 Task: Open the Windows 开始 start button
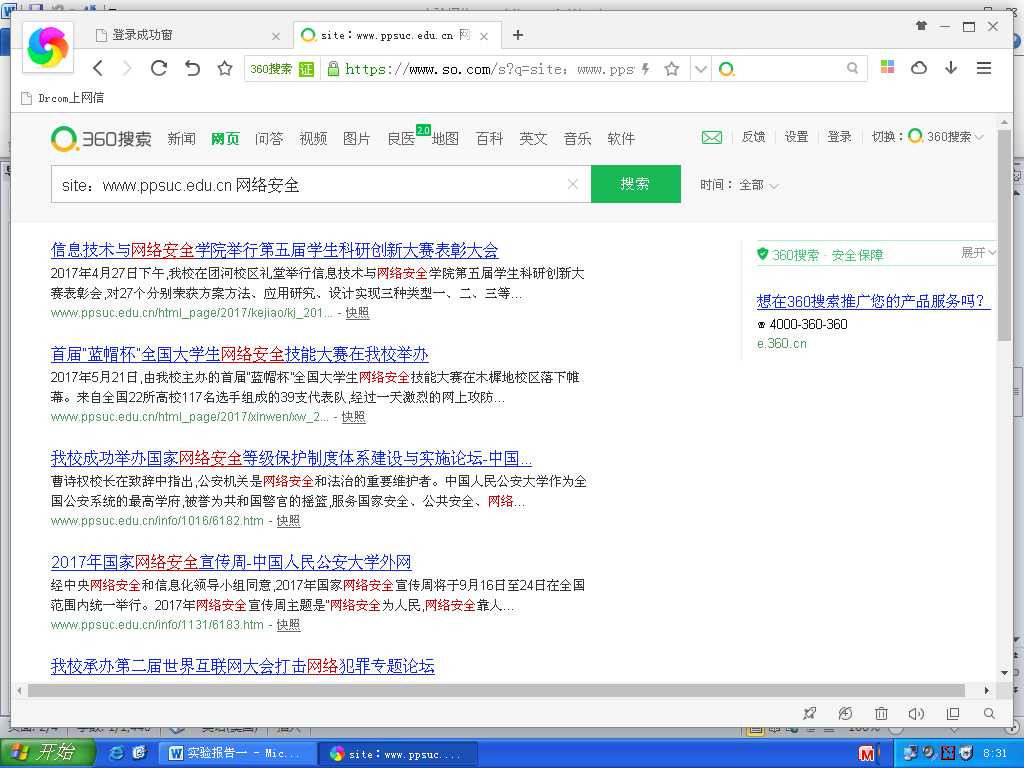(46, 754)
